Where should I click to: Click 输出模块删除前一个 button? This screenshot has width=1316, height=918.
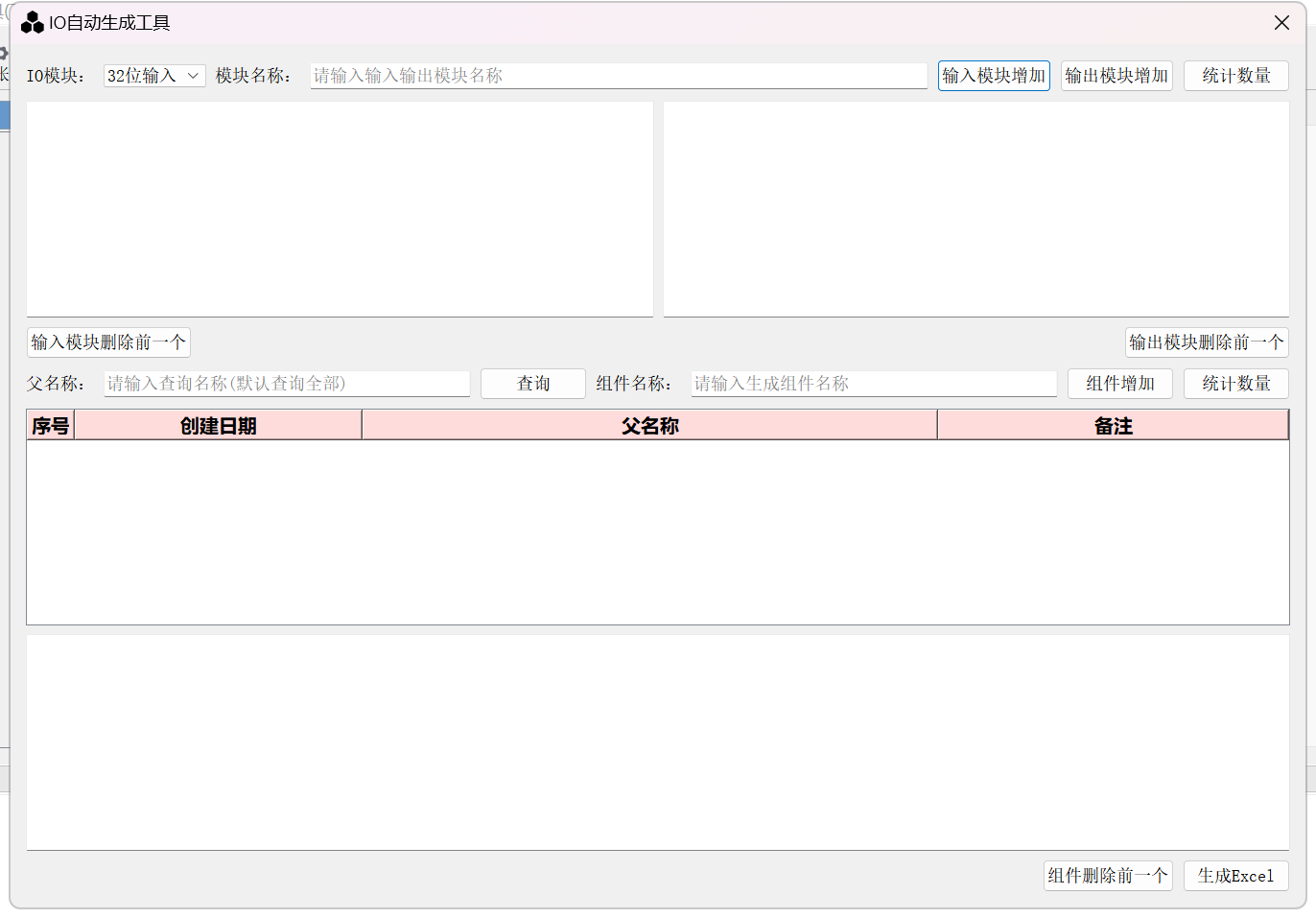tap(1207, 342)
